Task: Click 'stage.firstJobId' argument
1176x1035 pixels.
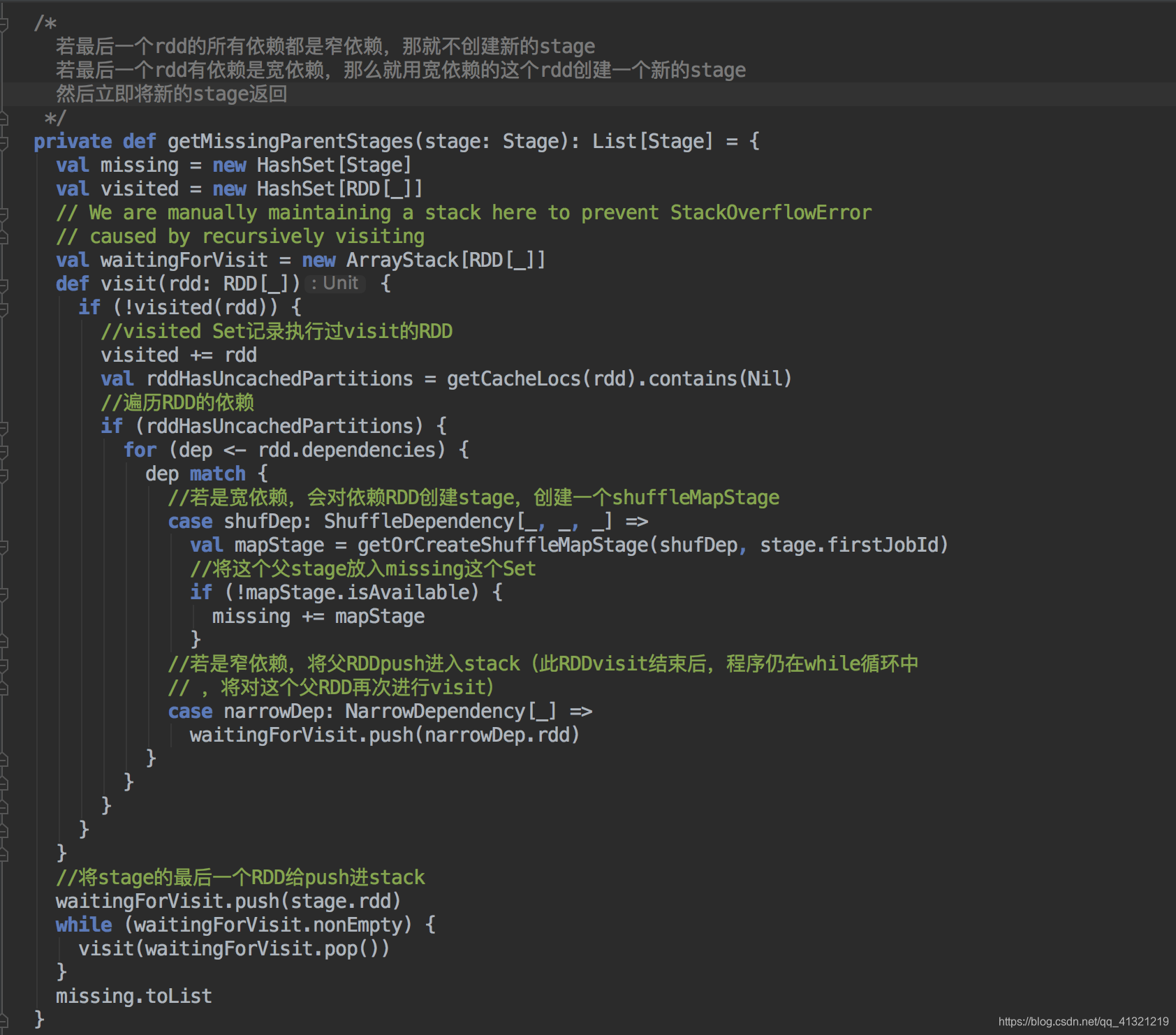Action: point(849,545)
